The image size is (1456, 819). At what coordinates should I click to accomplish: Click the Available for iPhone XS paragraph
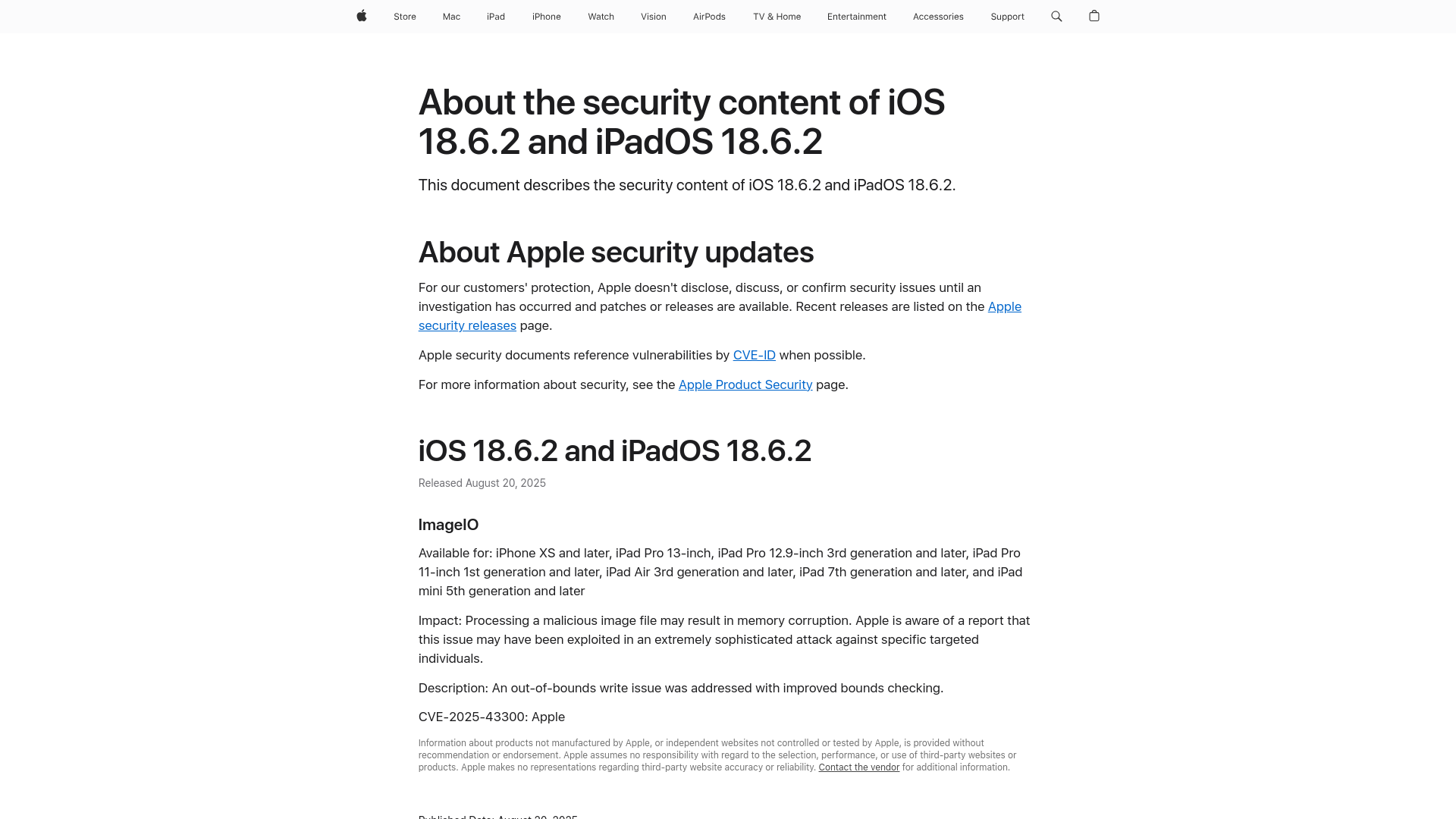720,572
